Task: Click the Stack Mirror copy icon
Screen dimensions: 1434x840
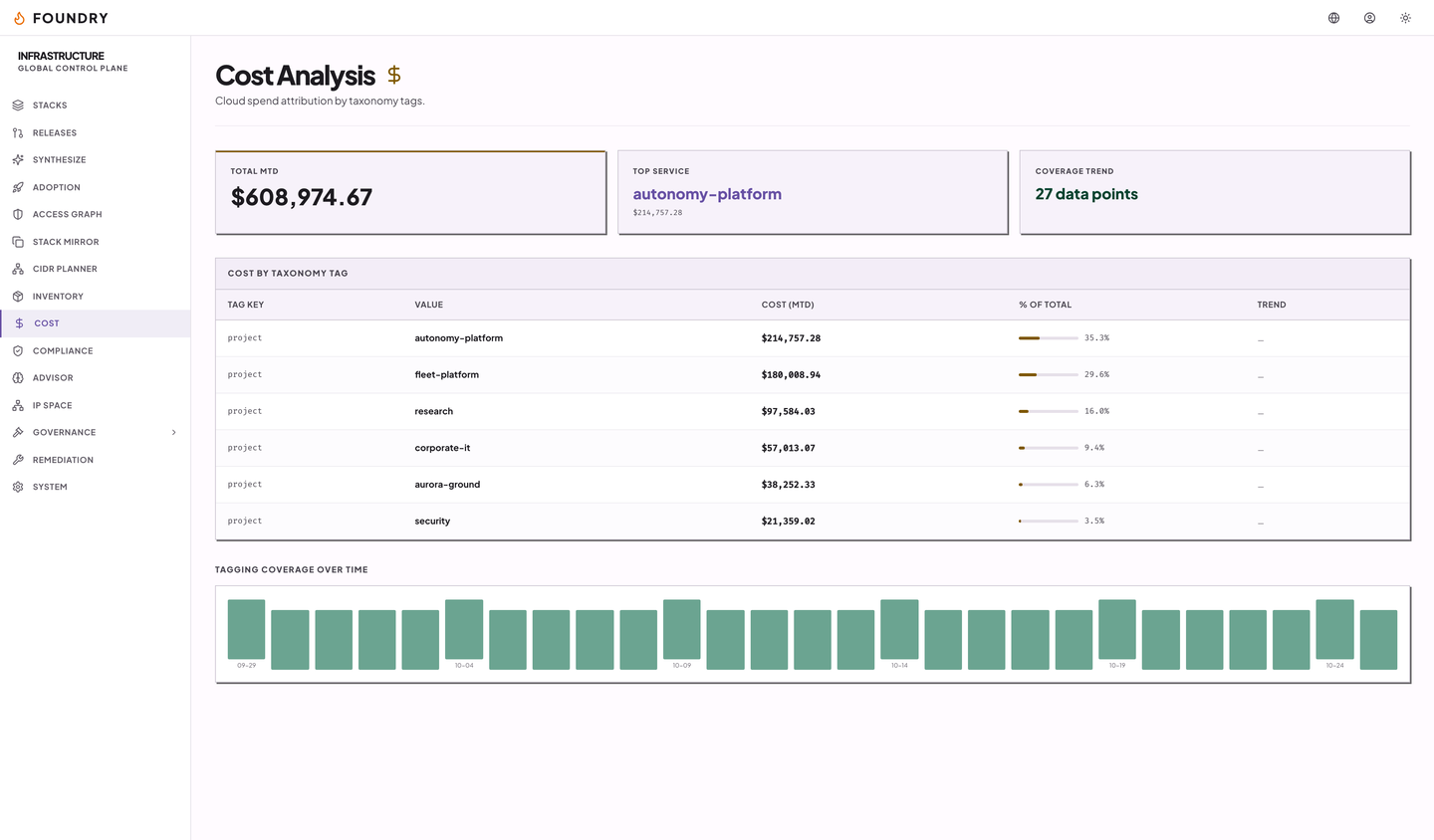Action: (18, 242)
